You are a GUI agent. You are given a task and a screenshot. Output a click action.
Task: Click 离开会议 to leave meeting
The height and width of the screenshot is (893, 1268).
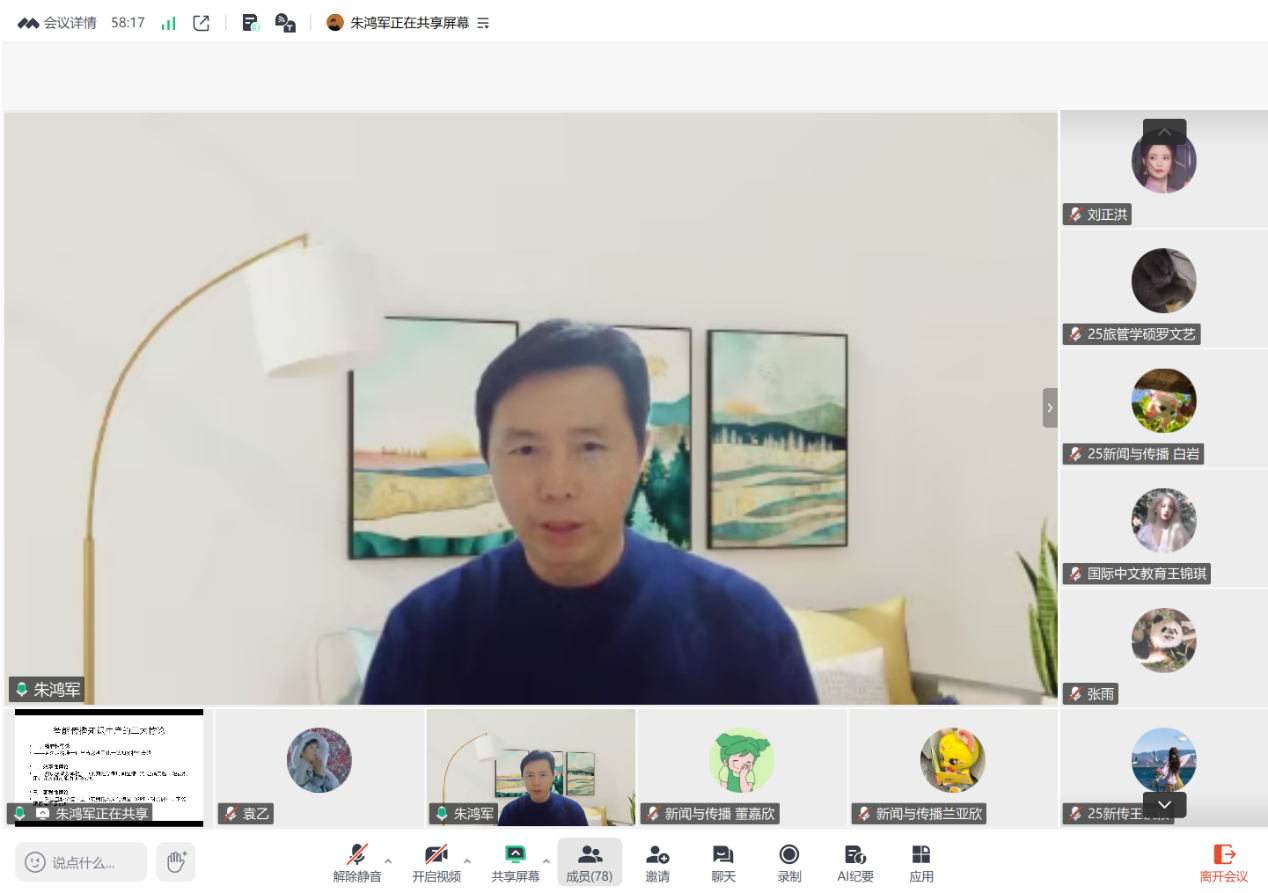[x=1224, y=862]
